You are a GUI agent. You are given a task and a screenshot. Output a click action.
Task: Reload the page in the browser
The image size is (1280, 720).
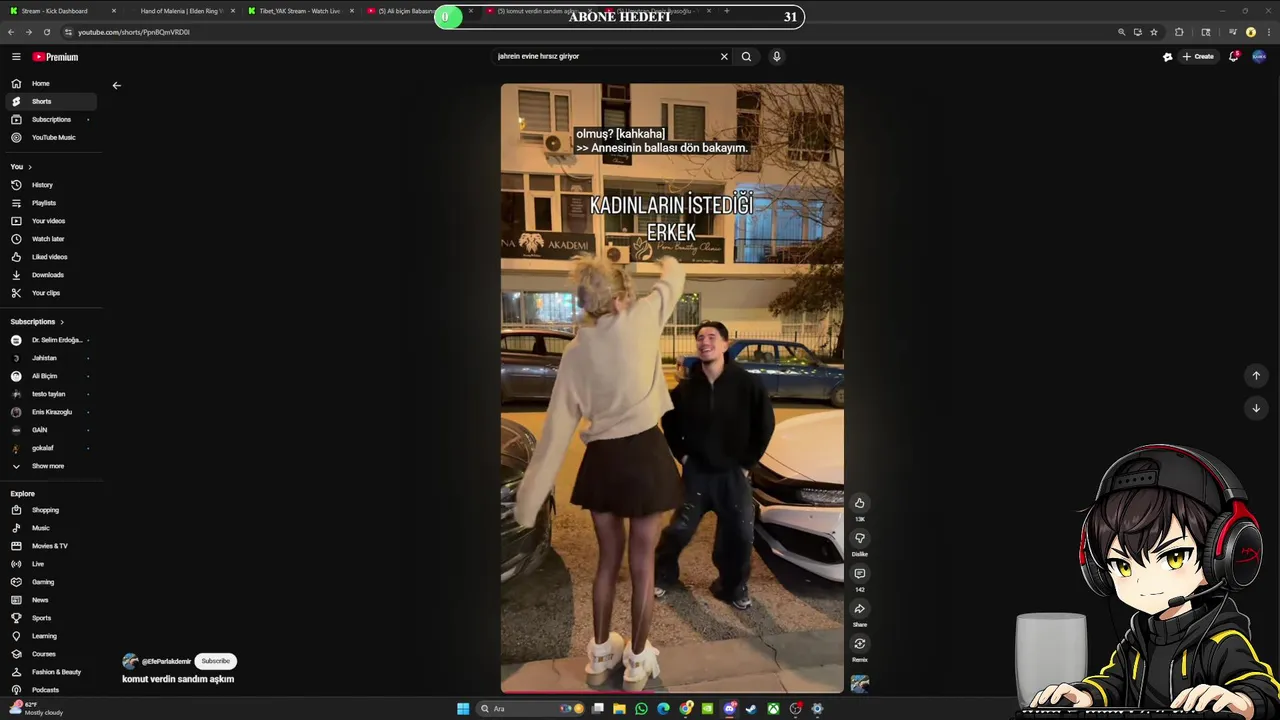click(46, 32)
